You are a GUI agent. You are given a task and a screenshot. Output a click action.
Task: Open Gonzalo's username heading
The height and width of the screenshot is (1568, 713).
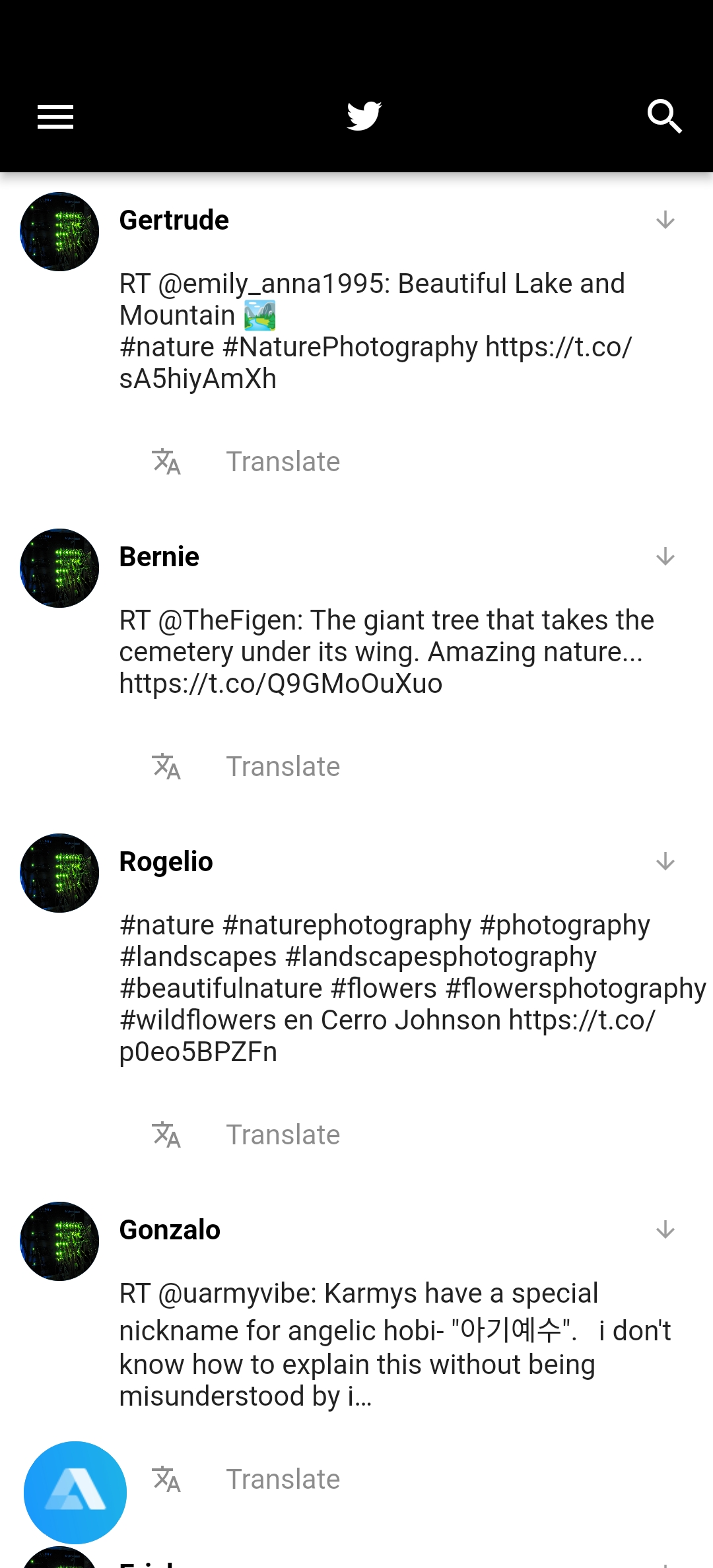tap(170, 1230)
